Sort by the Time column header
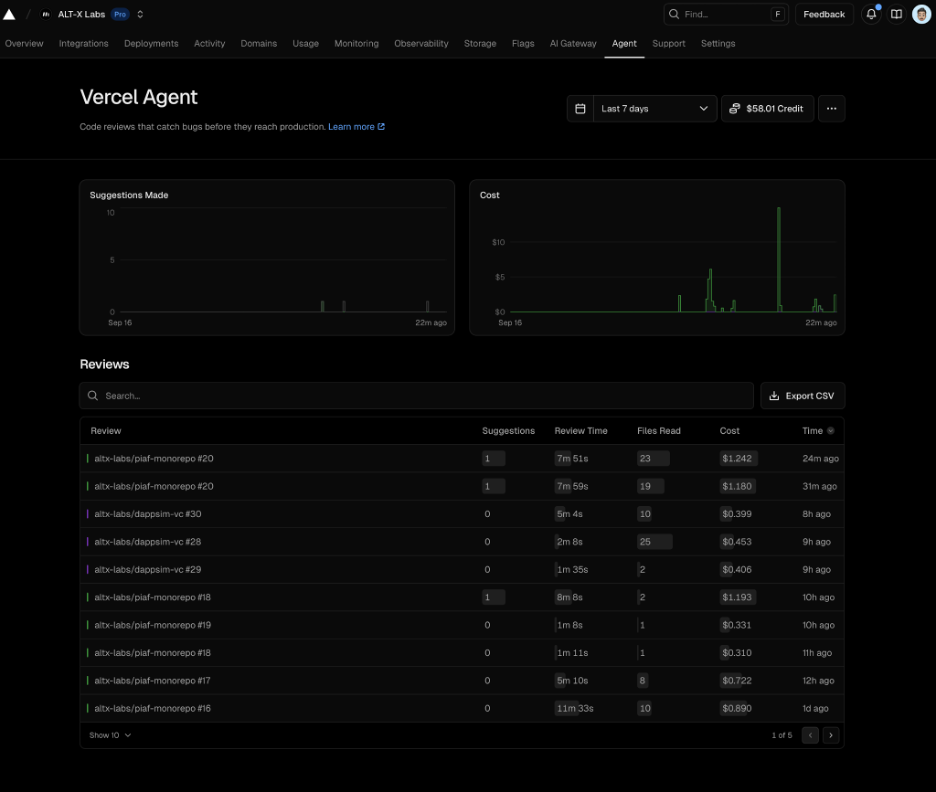This screenshot has width=936, height=792. pos(818,431)
